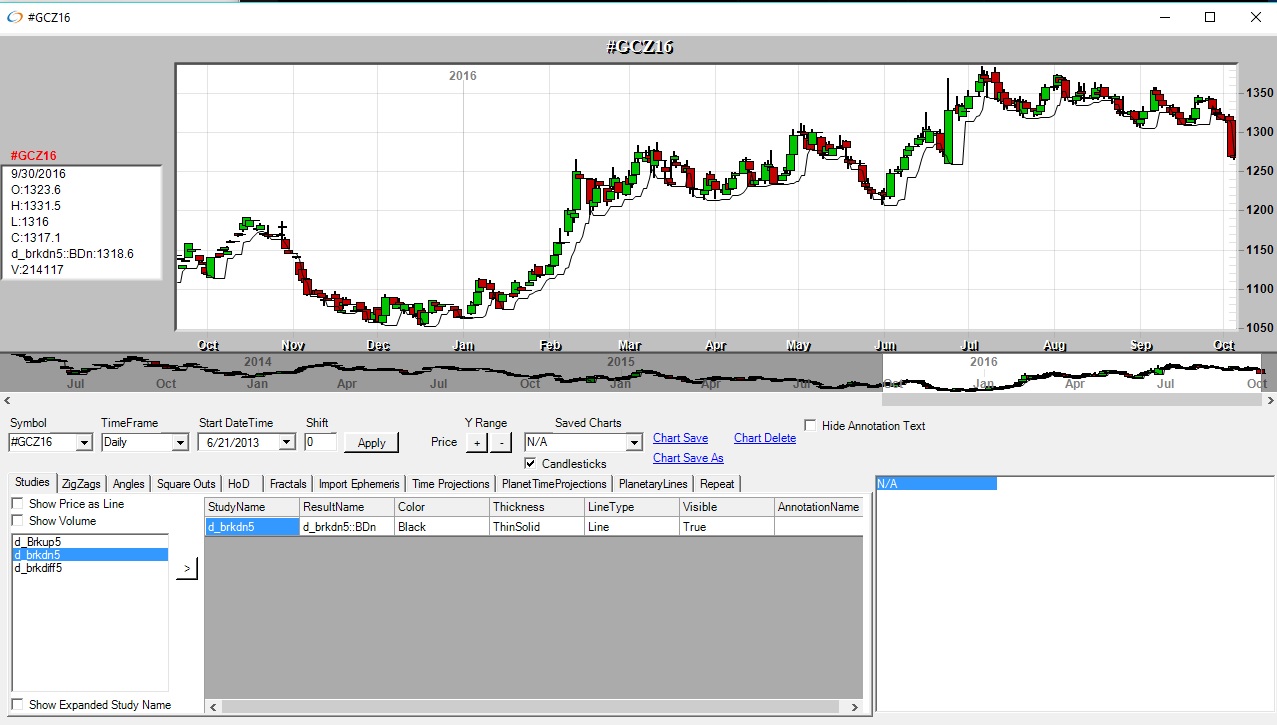The image size is (1277, 725).
Task: Toggle Show Price as Line
Action: [x=18, y=504]
